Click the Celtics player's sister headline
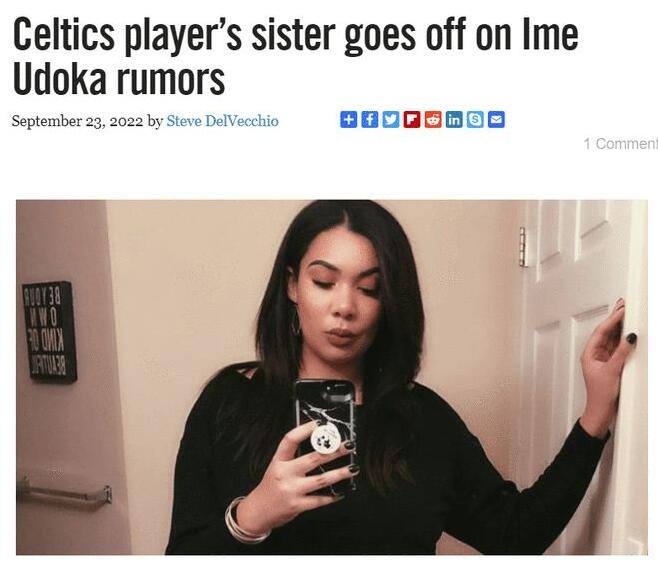This screenshot has height=573, width=658. pyautogui.click(x=295, y=36)
